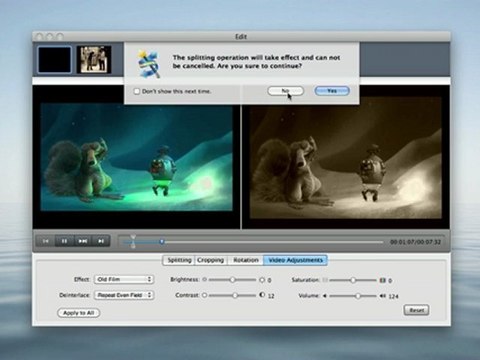Click the app icon in the dialog
This screenshot has width=480, height=360.
click(149, 64)
